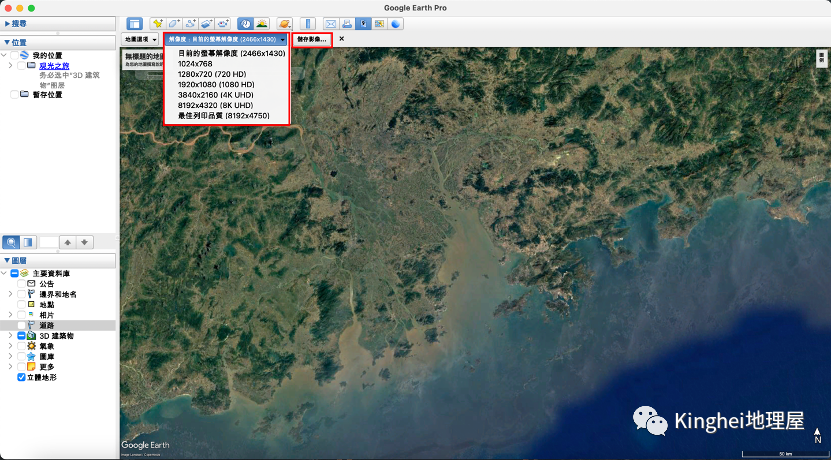This screenshot has width=832, height=460.
Task: Select the add placemark pin tool
Action: coord(158,23)
